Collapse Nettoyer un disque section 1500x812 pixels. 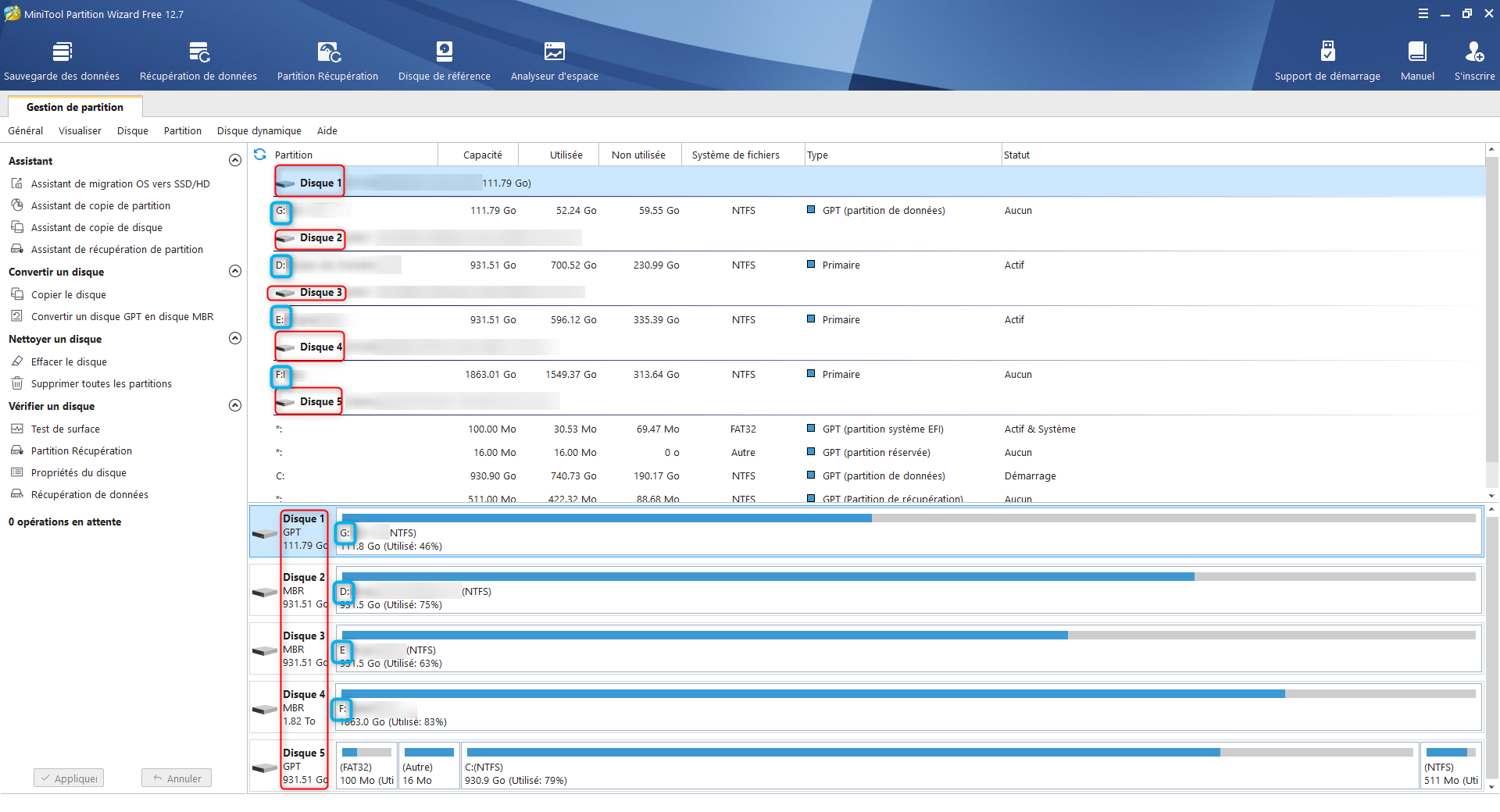pos(234,338)
